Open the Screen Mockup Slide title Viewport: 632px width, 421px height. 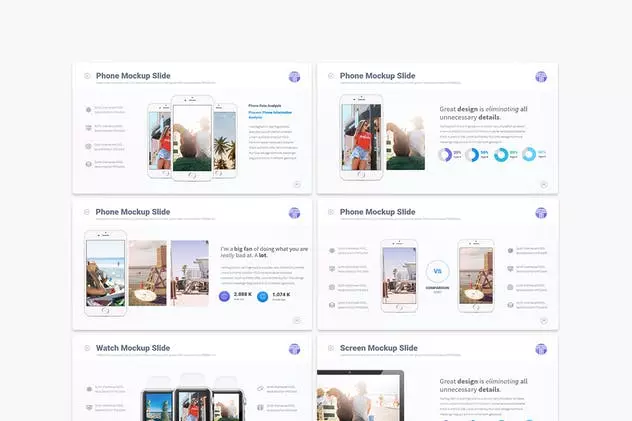[x=378, y=348]
